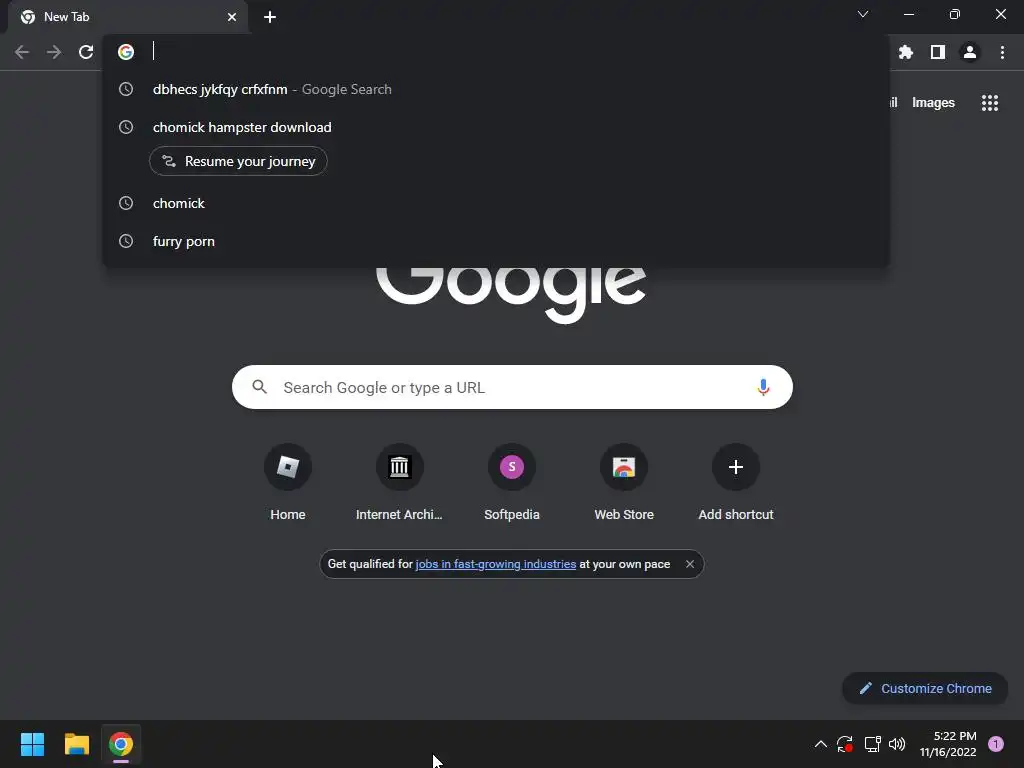
Task: Click the Add shortcut plus tile
Action: click(736, 484)
